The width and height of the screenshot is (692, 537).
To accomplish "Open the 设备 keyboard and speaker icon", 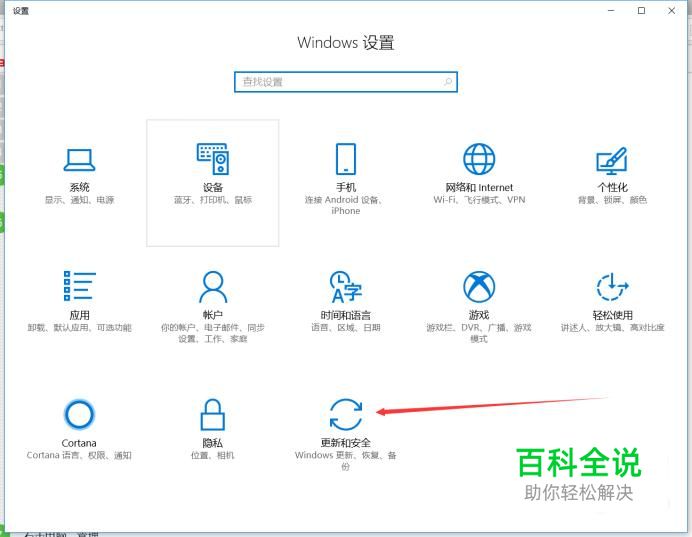I will tap(213, 159).
